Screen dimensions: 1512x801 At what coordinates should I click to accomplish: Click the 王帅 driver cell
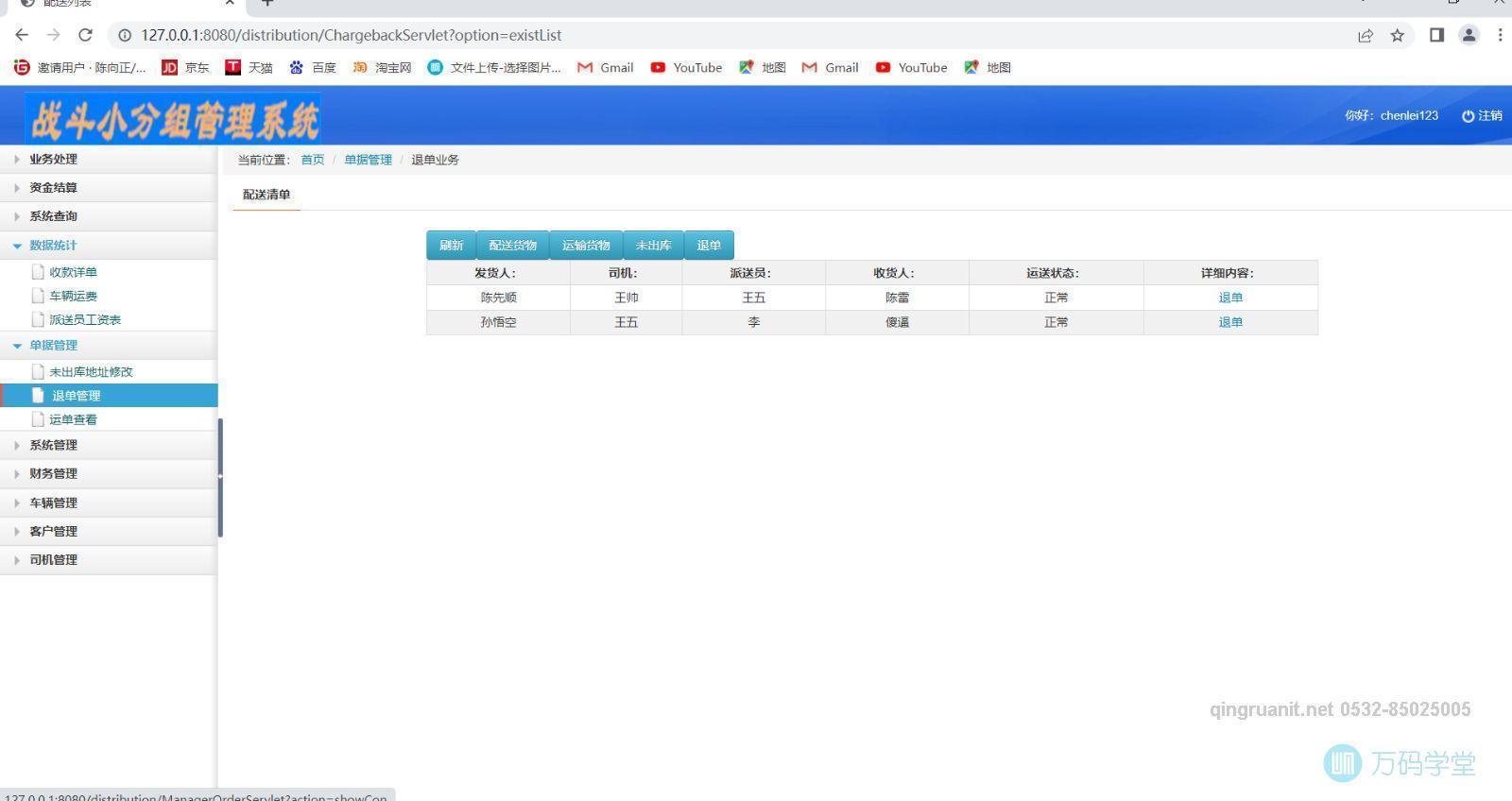(626, 298)
